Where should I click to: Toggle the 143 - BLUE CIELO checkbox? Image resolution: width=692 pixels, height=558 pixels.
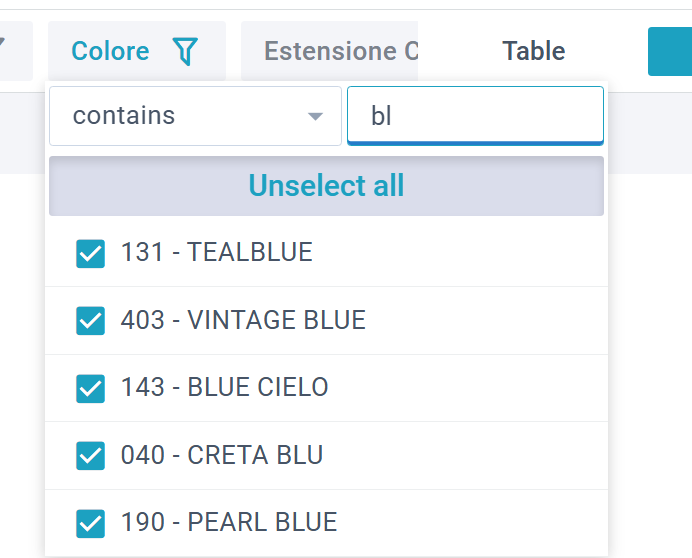(91, 388)
